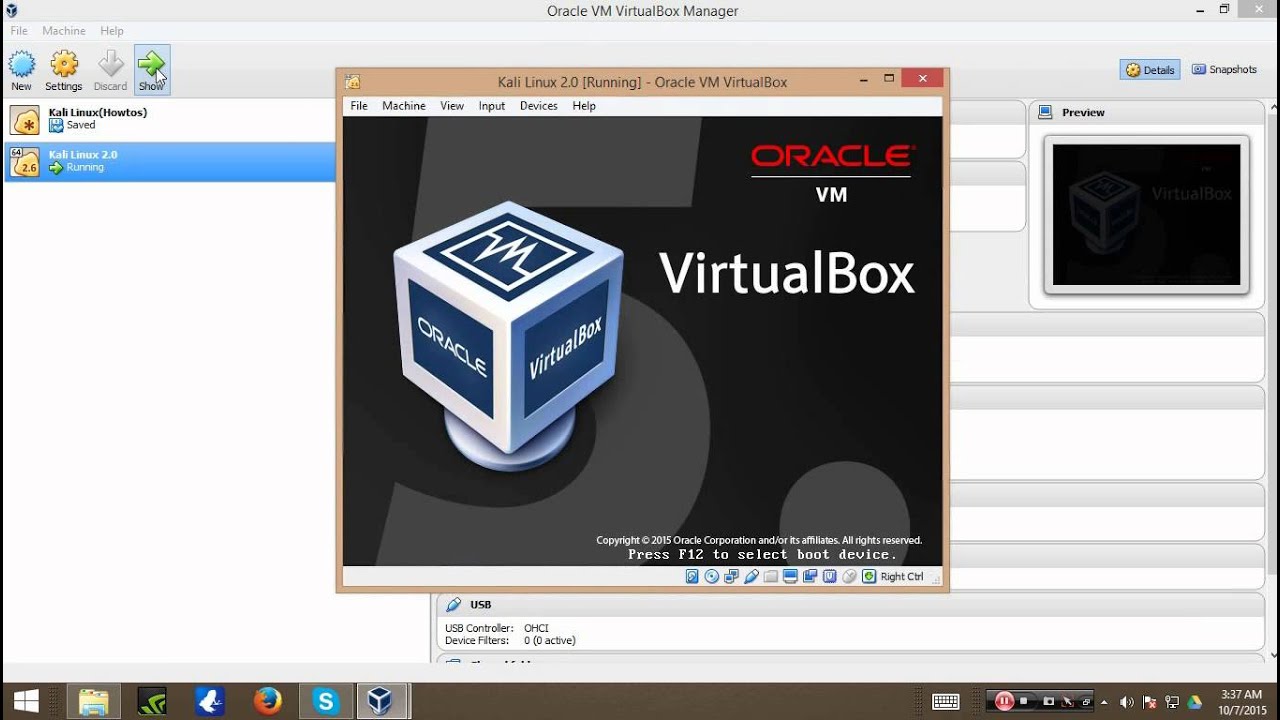The image size is (1280, 720).
Task: Launch Firefox from the taskbar
Action: 267,702
